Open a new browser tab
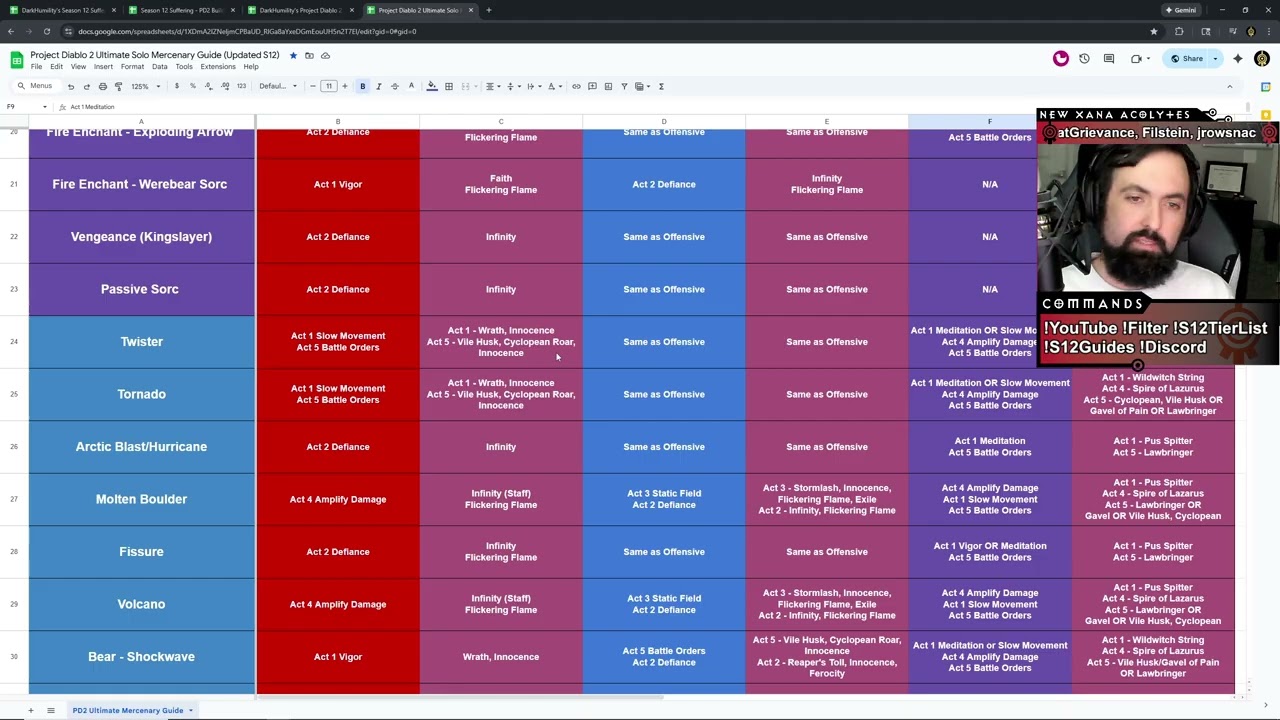This screenshot has width=1280, height=720. [x=488, y=10]
